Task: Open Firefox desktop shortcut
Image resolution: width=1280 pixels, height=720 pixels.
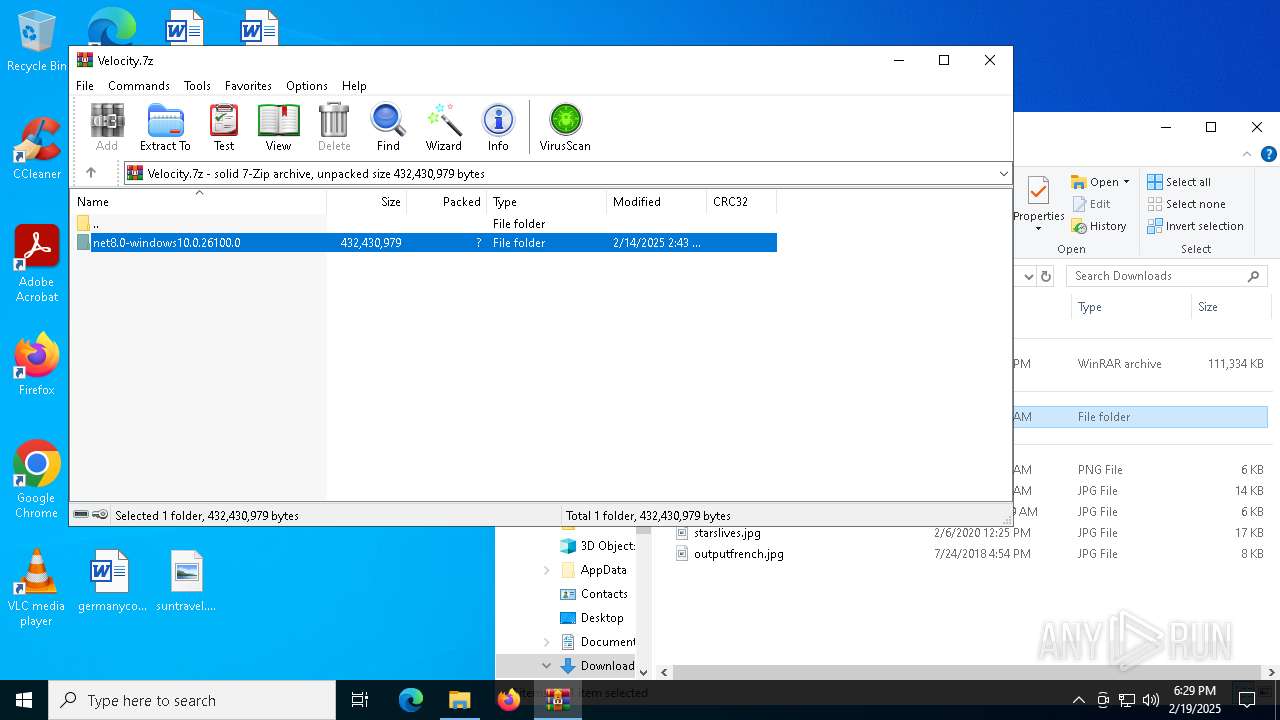Action: 36,364
